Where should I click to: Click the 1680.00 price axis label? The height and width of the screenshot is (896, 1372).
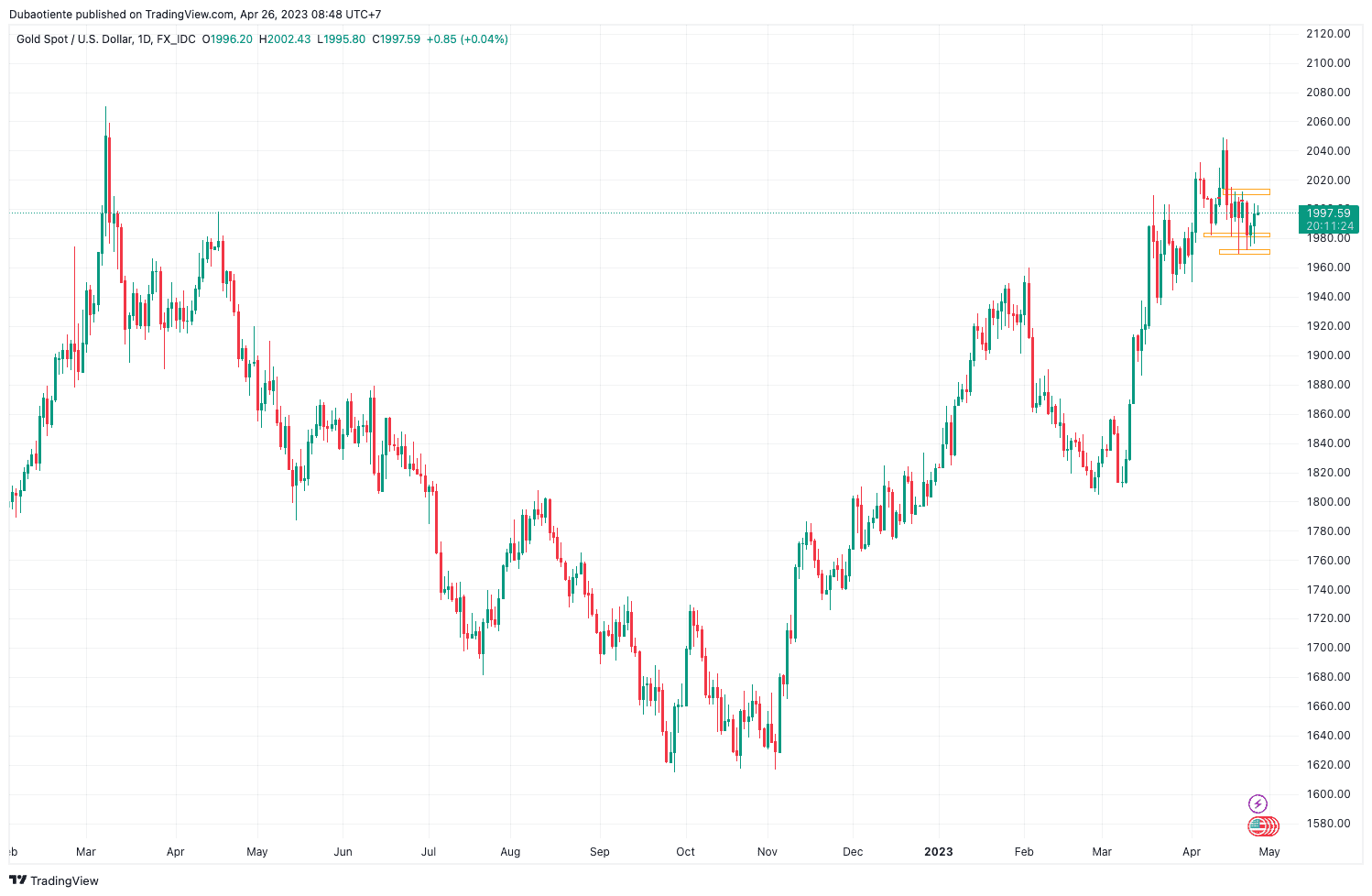pos(1328,677)
